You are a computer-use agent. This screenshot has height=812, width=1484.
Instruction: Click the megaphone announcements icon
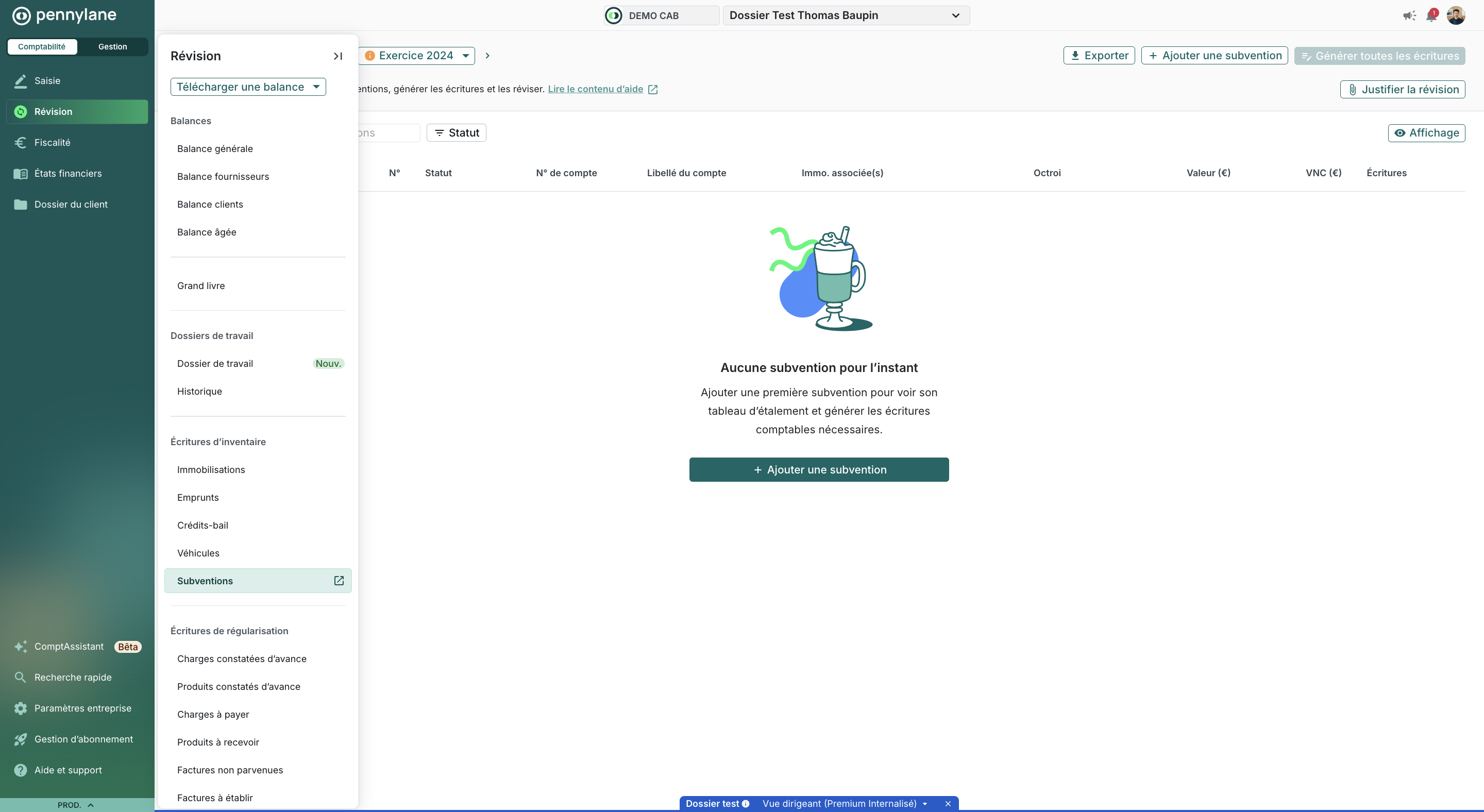(1409, 15)
